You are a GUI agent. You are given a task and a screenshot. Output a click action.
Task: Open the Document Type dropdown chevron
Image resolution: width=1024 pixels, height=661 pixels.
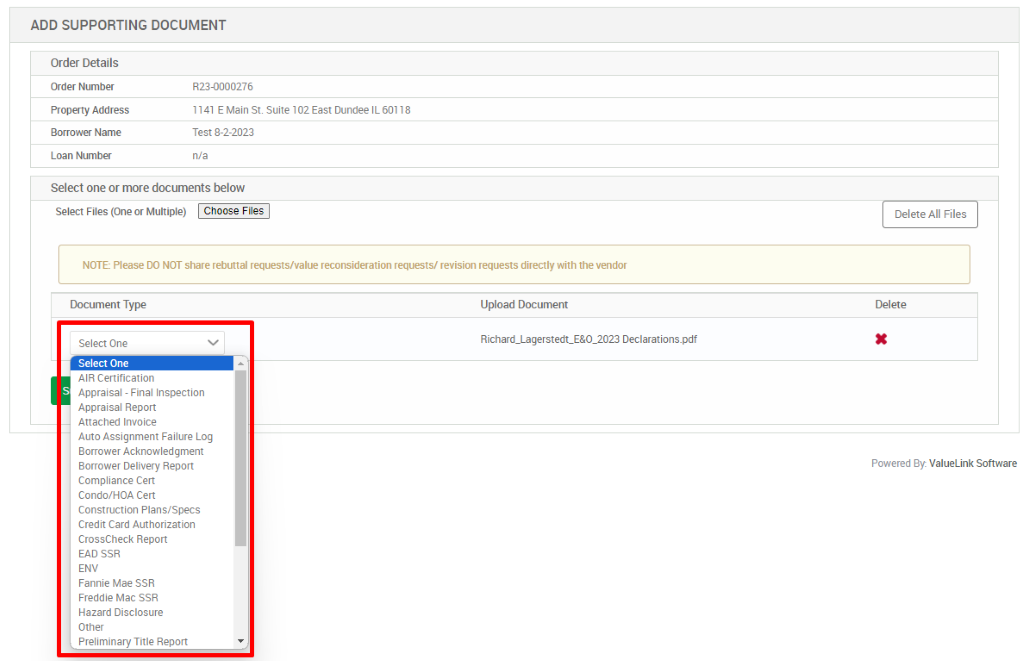click(x=213, y=342)
